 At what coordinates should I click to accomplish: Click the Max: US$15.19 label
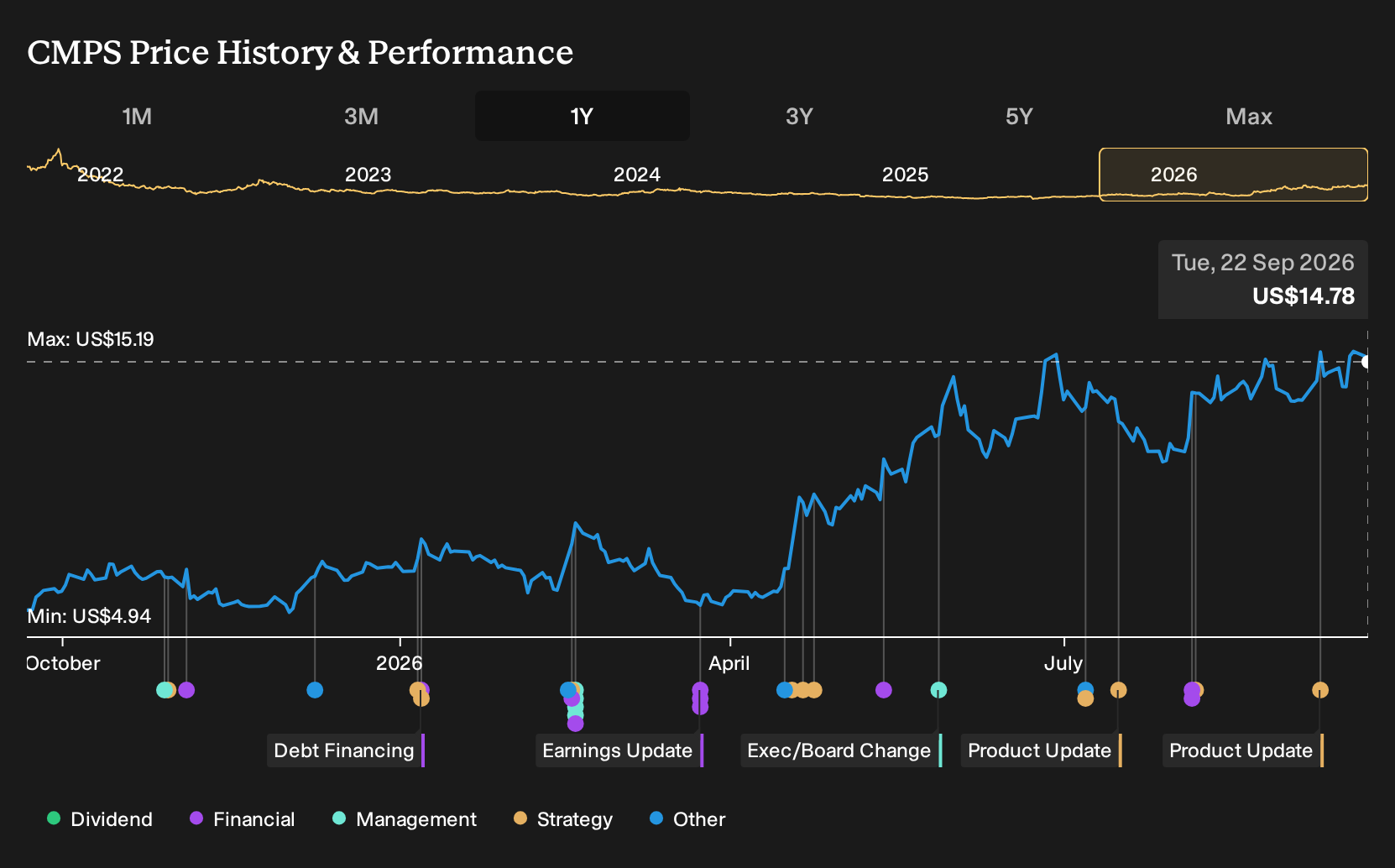point(91,339)
